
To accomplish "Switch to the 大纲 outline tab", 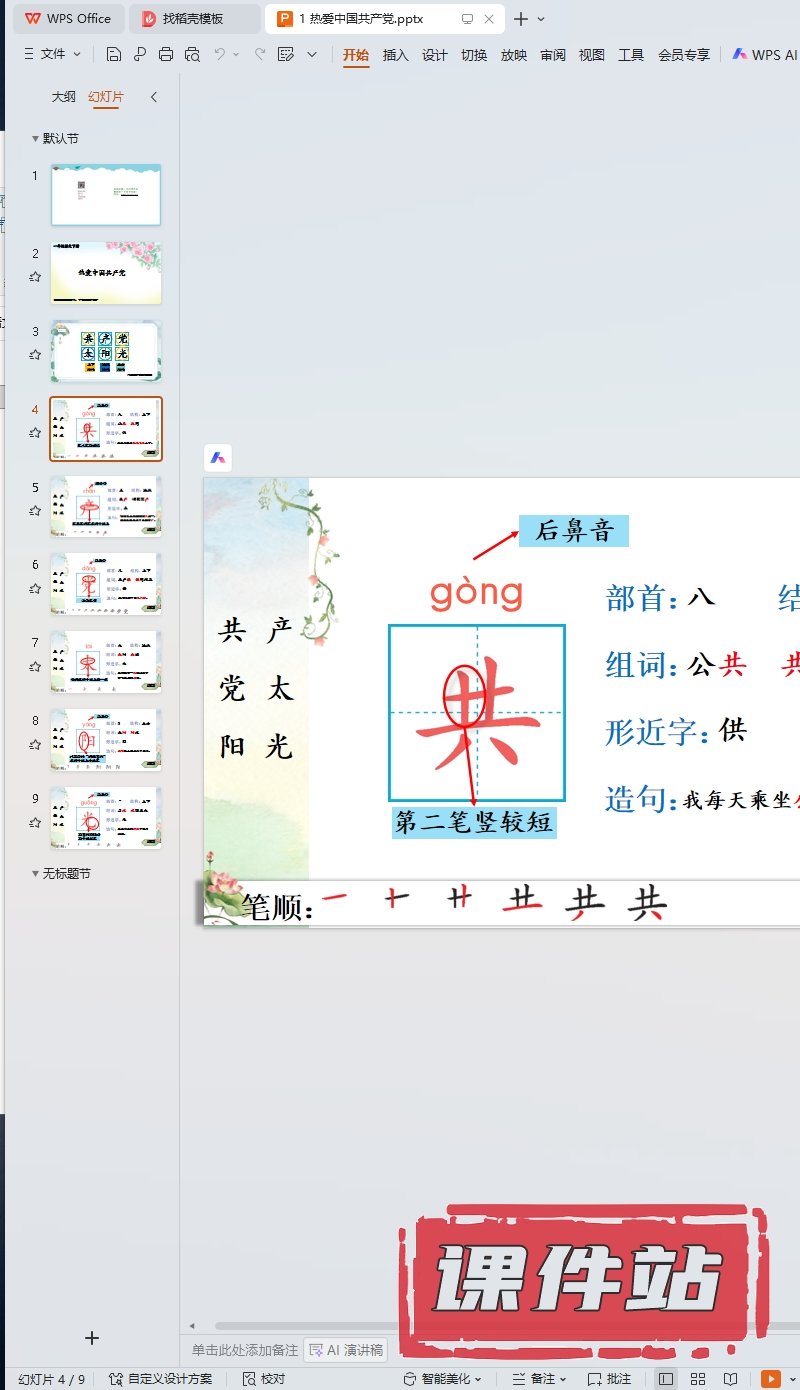I will pyautogui.click(x=64, y=97).
